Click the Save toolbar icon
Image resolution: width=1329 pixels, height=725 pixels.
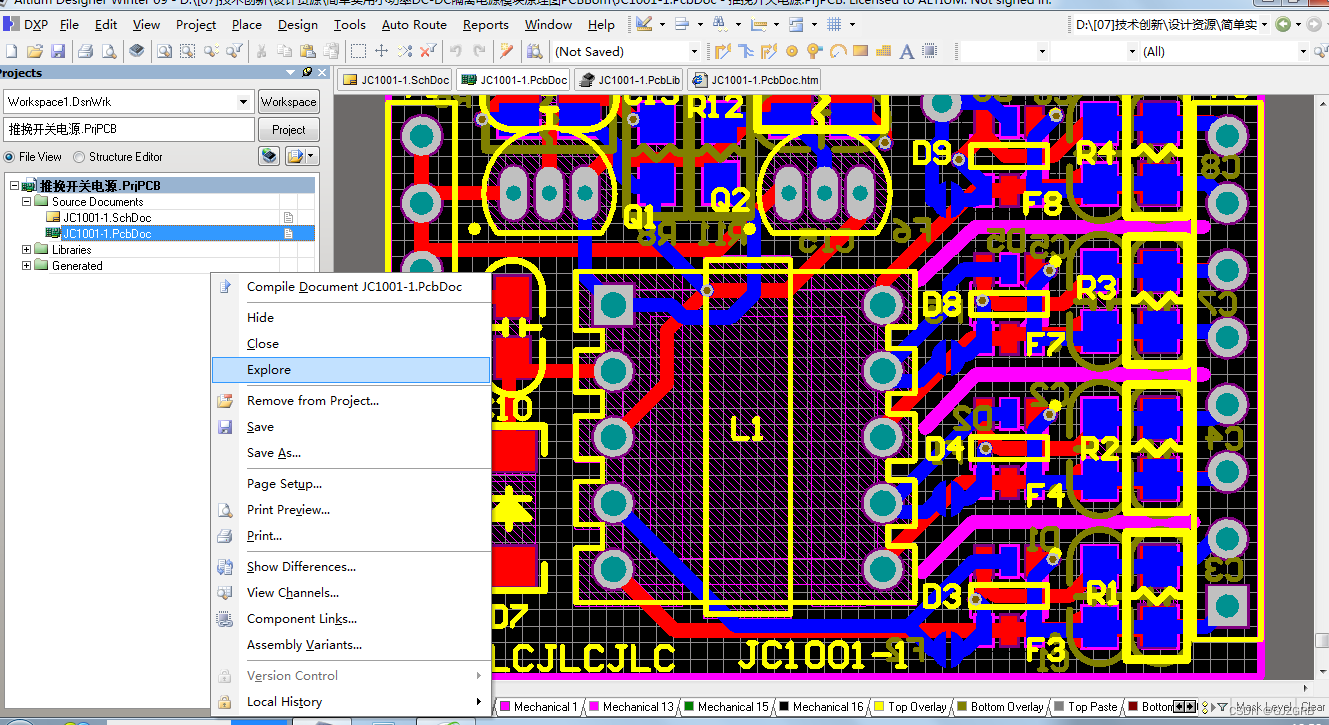[x=58, y=51]
